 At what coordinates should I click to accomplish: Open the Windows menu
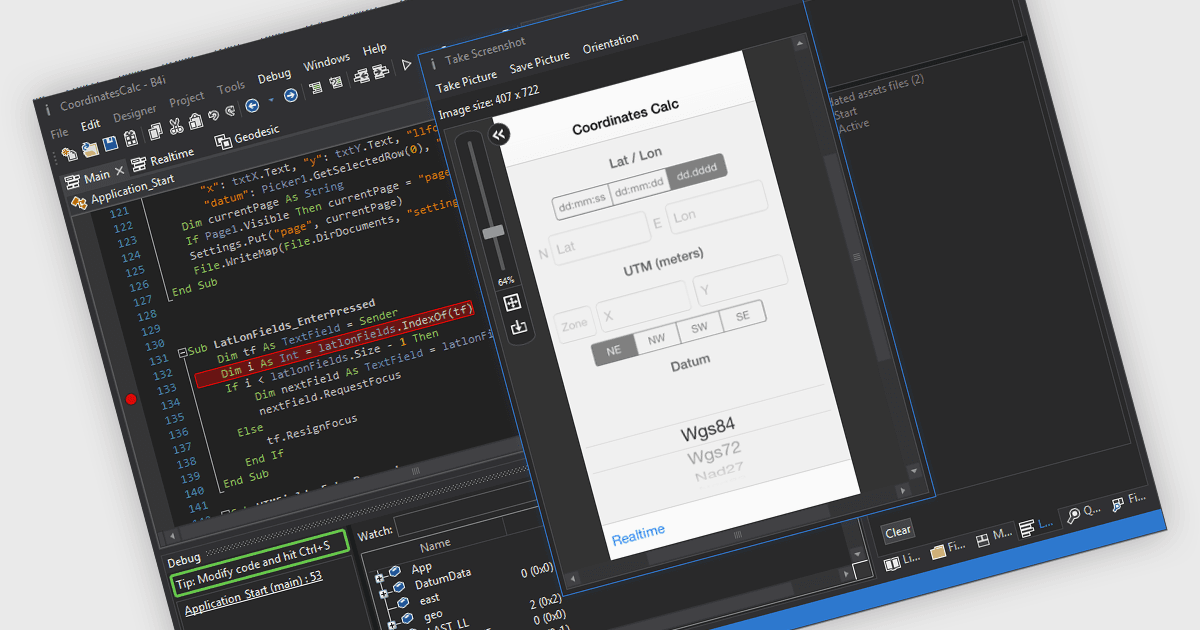326,62
